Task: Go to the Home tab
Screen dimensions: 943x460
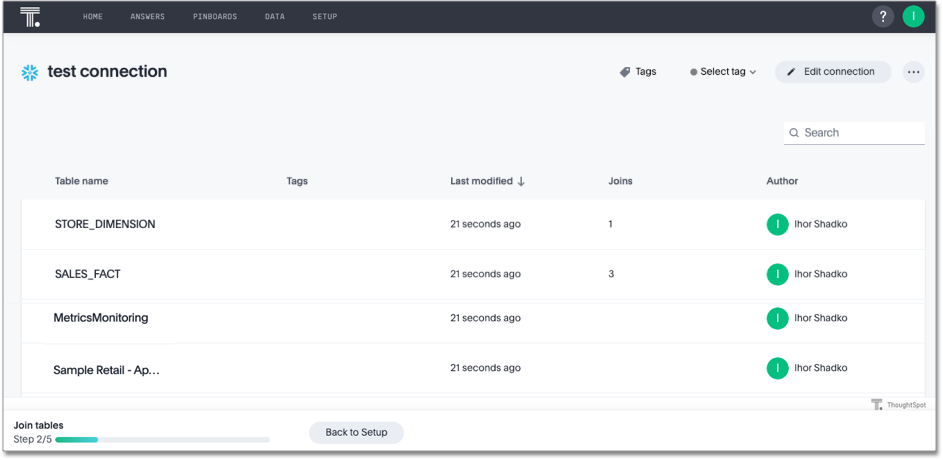Action: point(93,17)
